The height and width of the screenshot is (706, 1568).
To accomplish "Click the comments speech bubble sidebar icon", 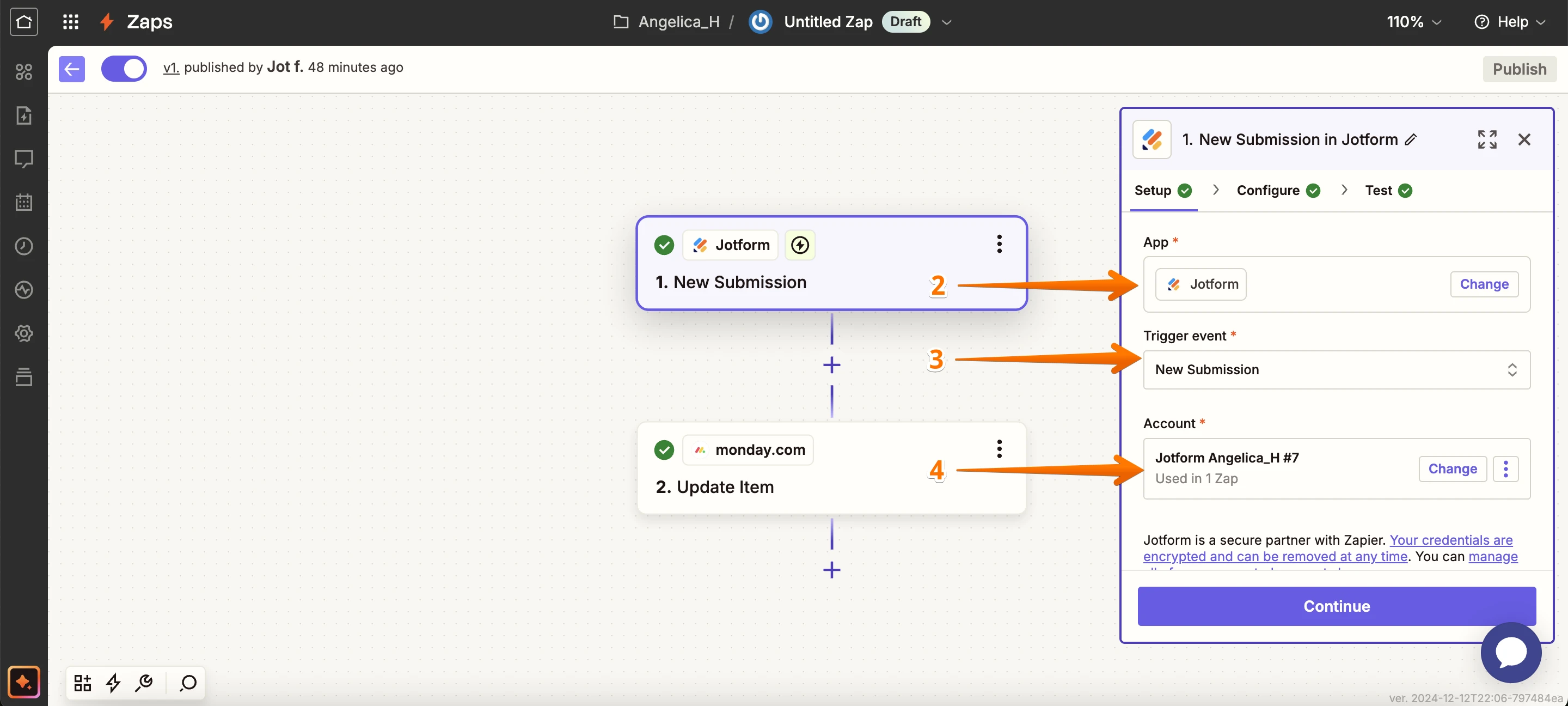I will point(24,159).
